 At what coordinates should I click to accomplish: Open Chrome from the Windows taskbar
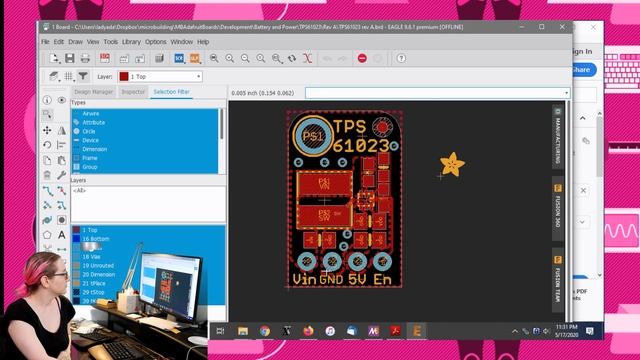click(265, 331)
